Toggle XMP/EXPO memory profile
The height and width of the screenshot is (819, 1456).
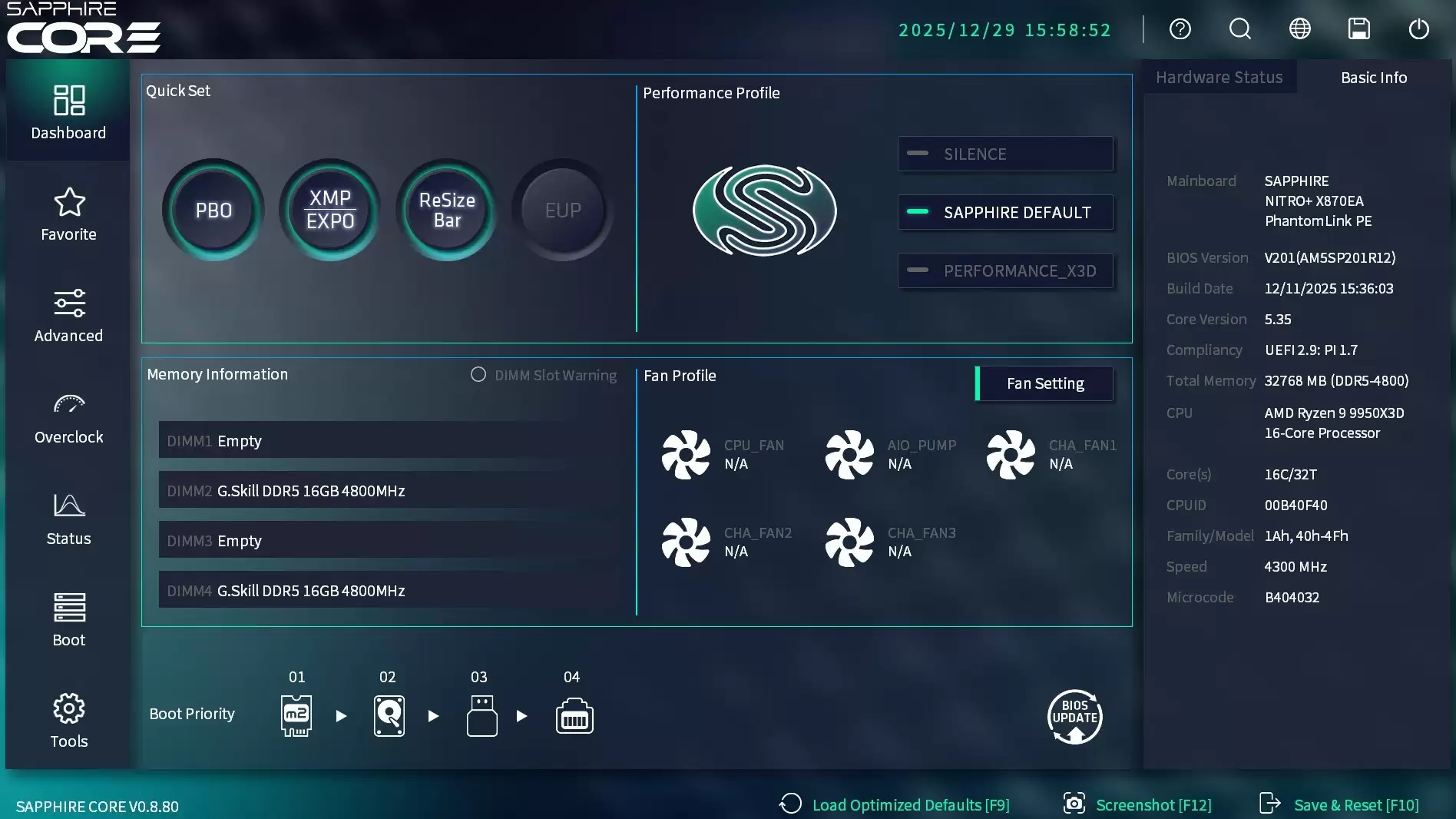(x=329, y=210)
